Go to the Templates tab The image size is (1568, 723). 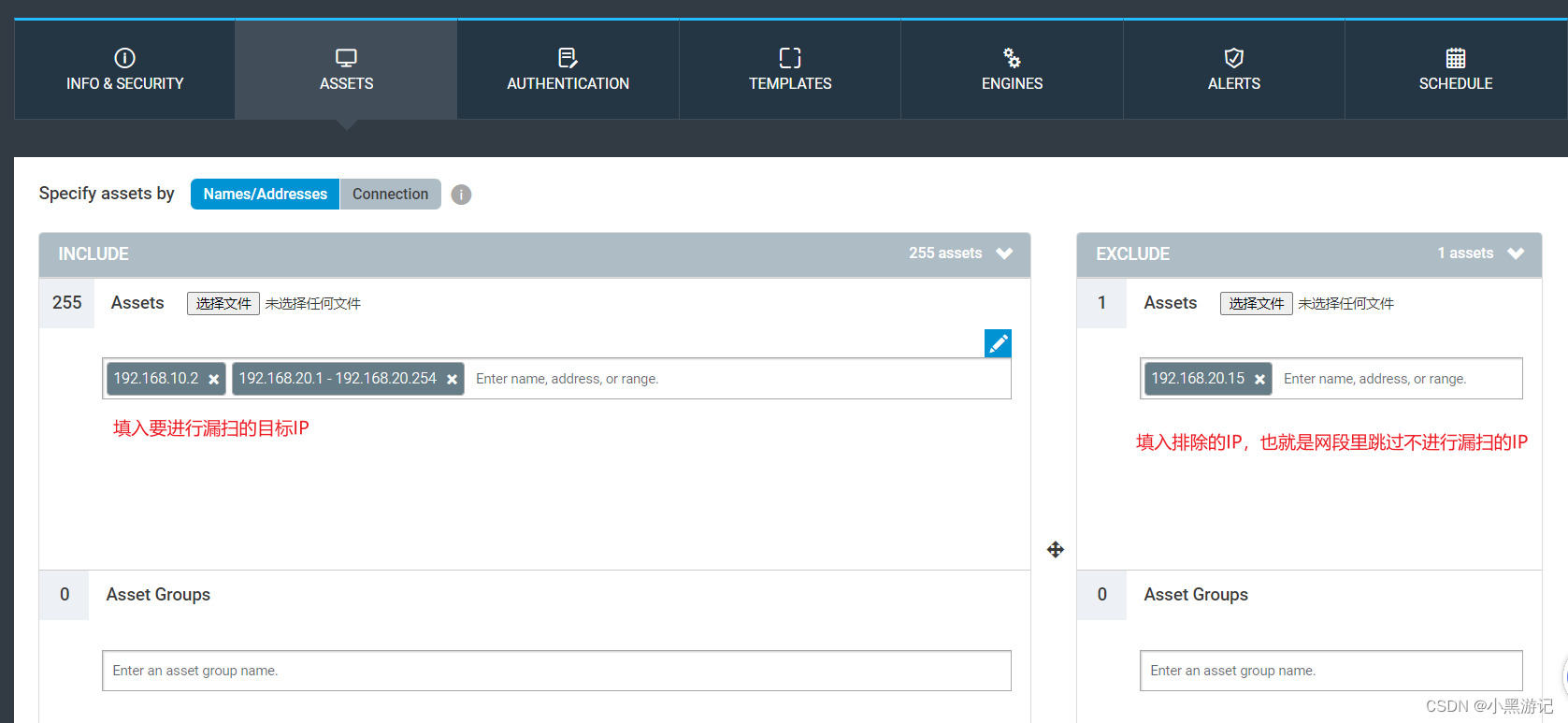790,70
